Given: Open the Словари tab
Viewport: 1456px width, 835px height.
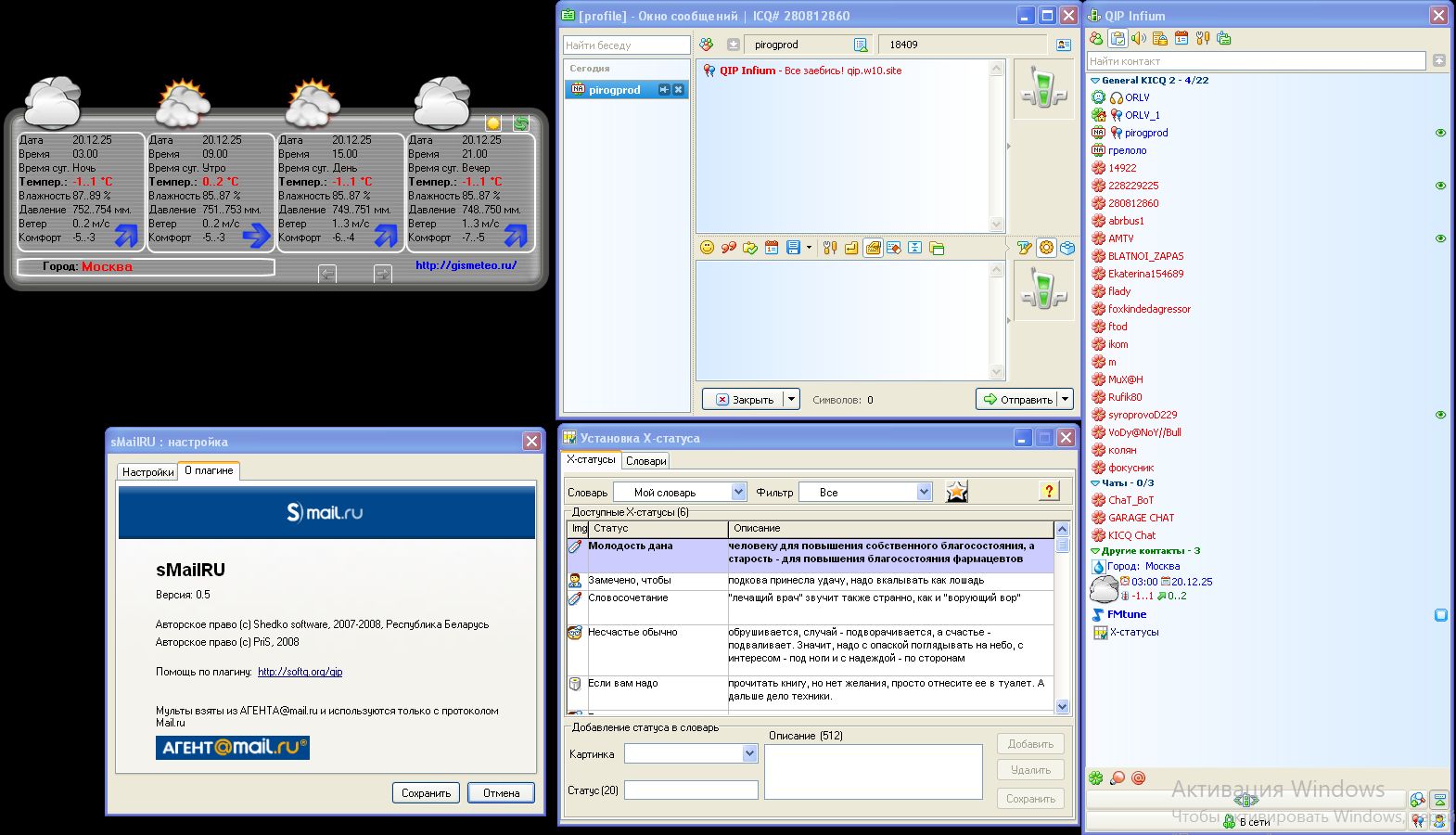Looking at the screenshot, I should (645, 461).
